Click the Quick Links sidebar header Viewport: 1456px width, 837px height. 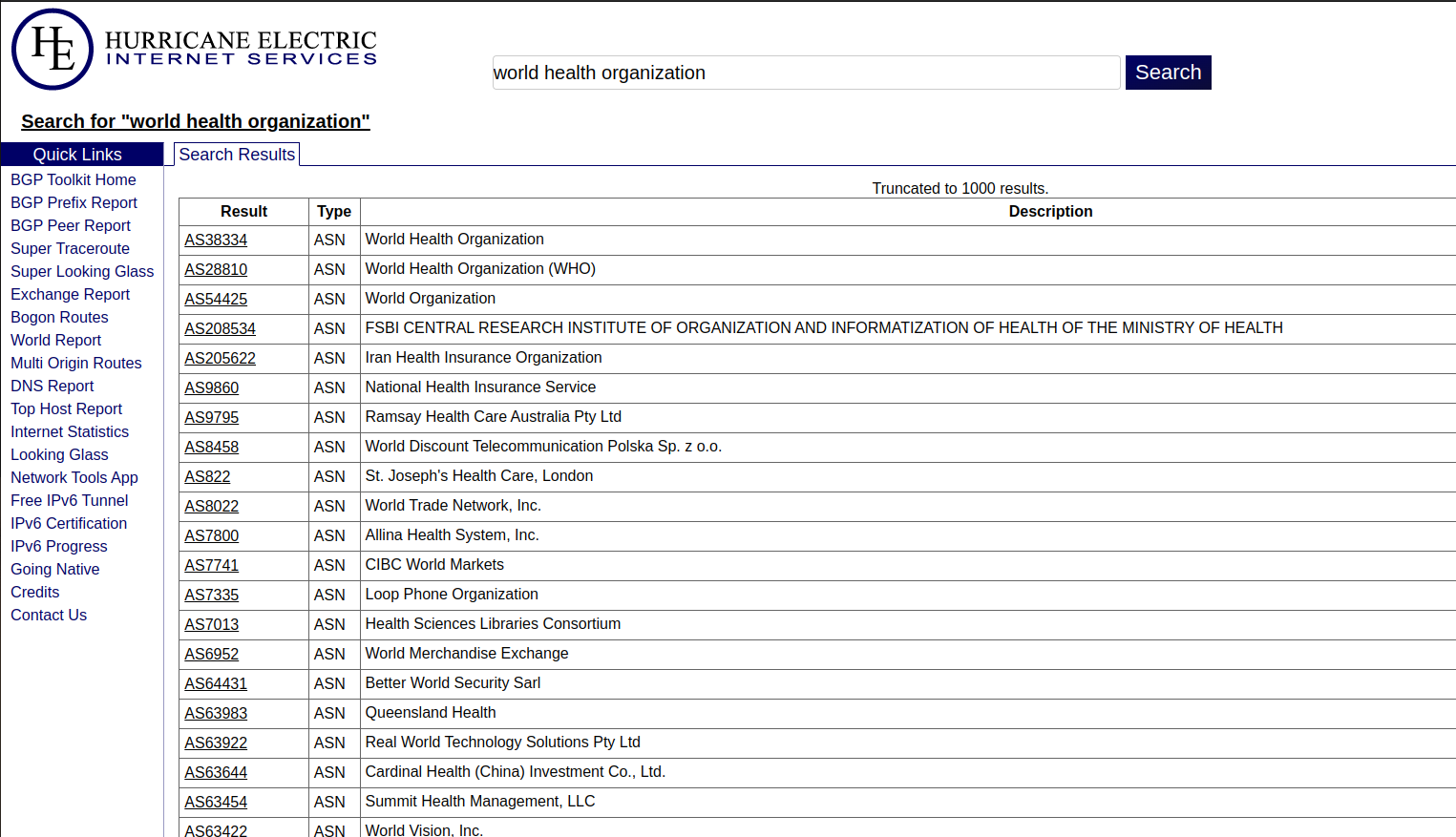point(82,155)
